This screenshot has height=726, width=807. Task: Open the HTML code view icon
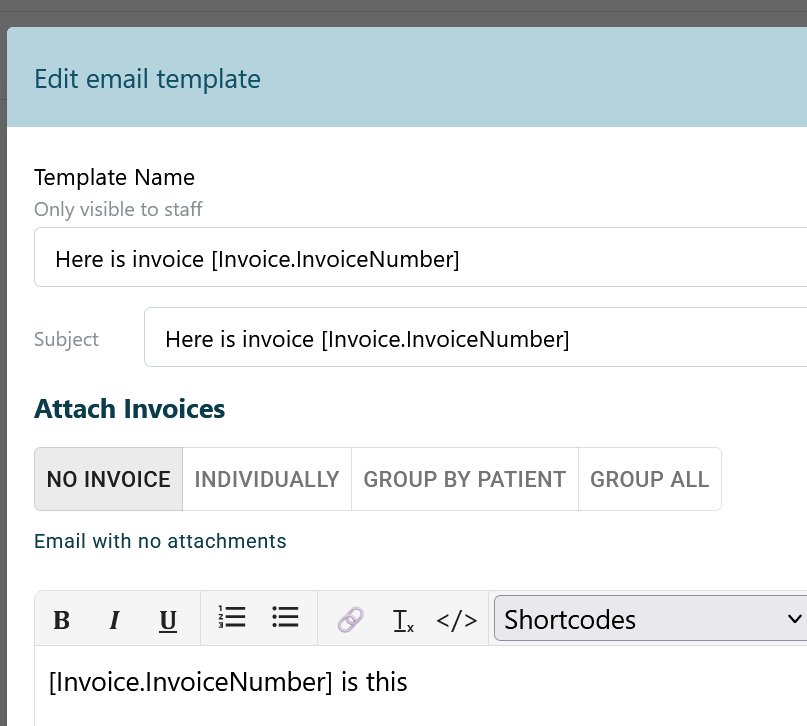tap(457, 620)
